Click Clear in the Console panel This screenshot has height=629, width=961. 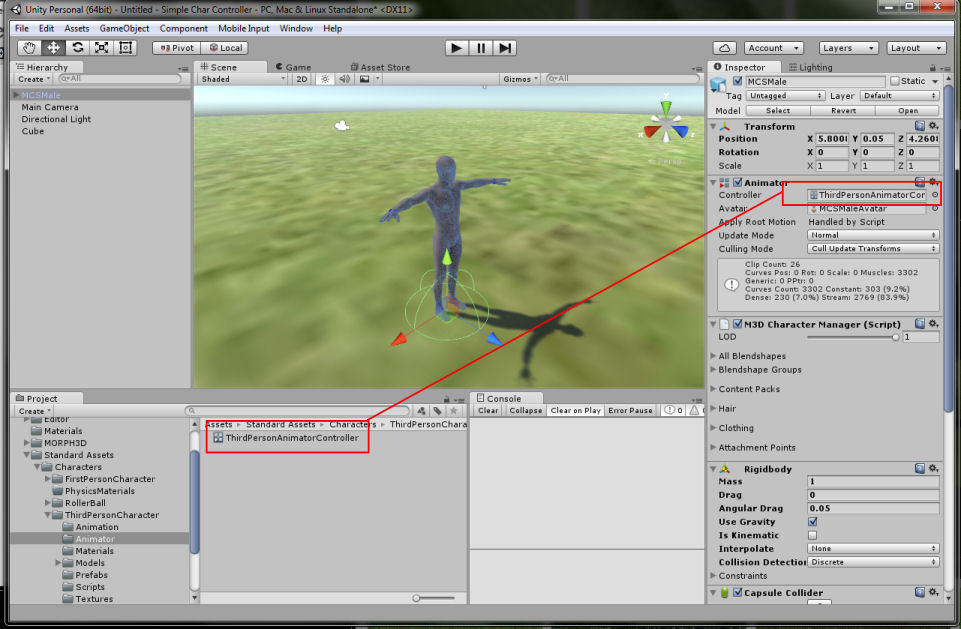[487, 410]
